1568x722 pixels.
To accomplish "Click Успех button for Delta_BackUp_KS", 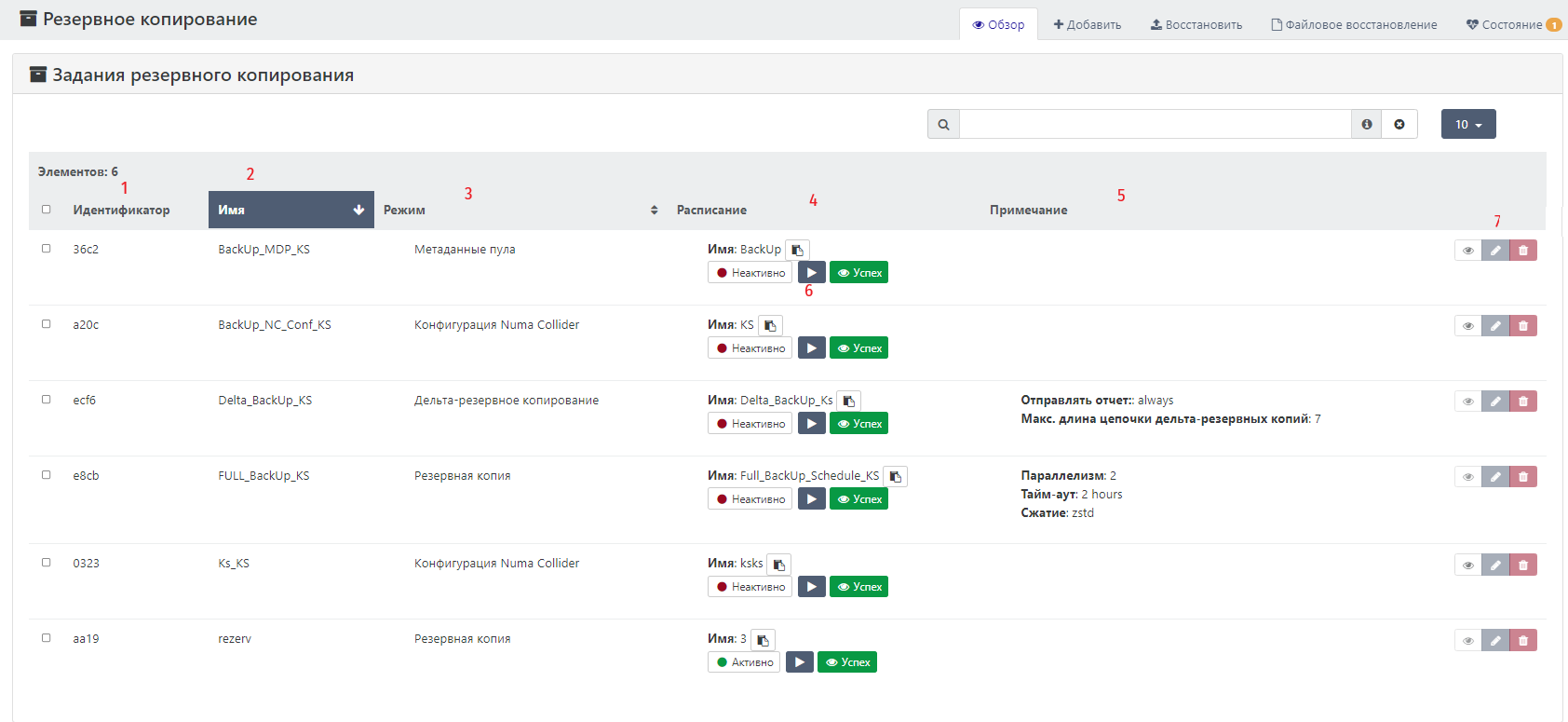I will point(858,424).
